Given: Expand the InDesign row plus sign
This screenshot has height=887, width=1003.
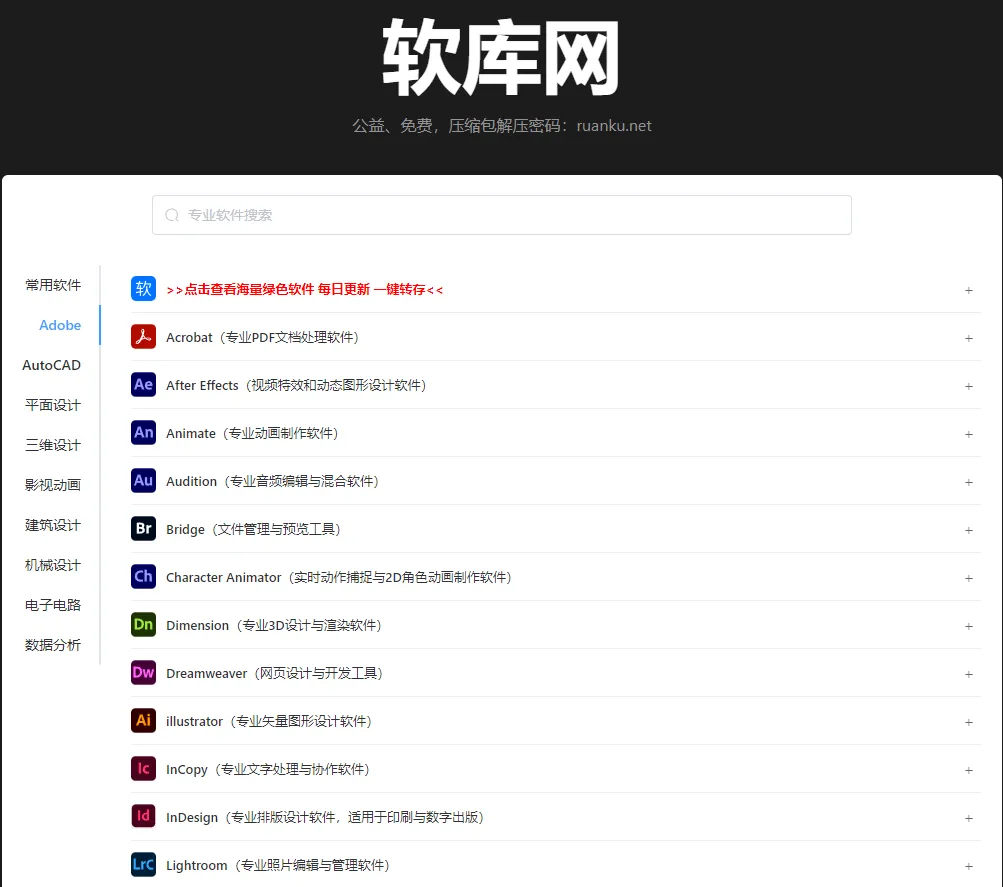Looking at the screenshot, I should point(968,818).
